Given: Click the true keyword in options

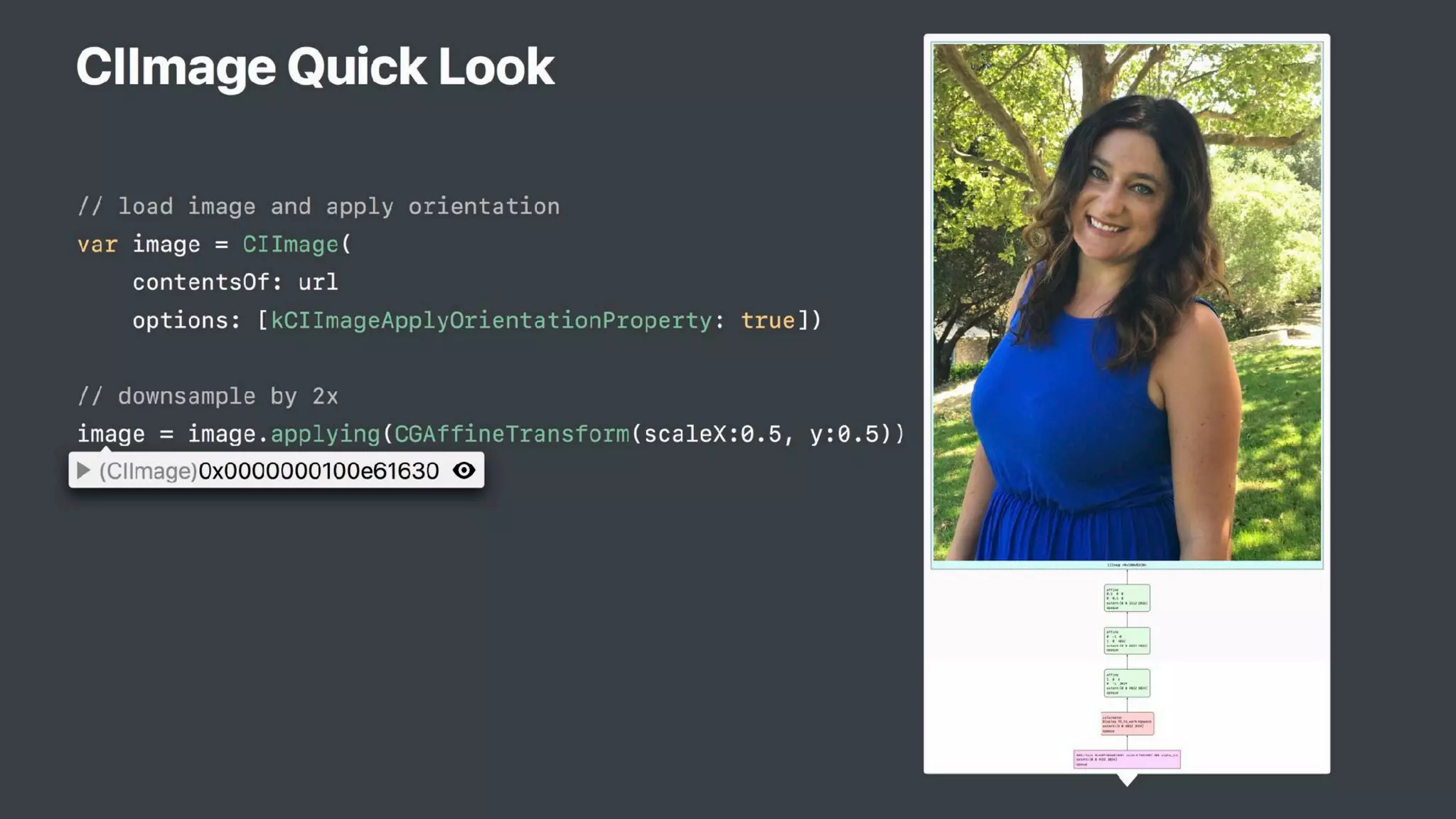Looking at the screenshot, I should pos(768,321).
